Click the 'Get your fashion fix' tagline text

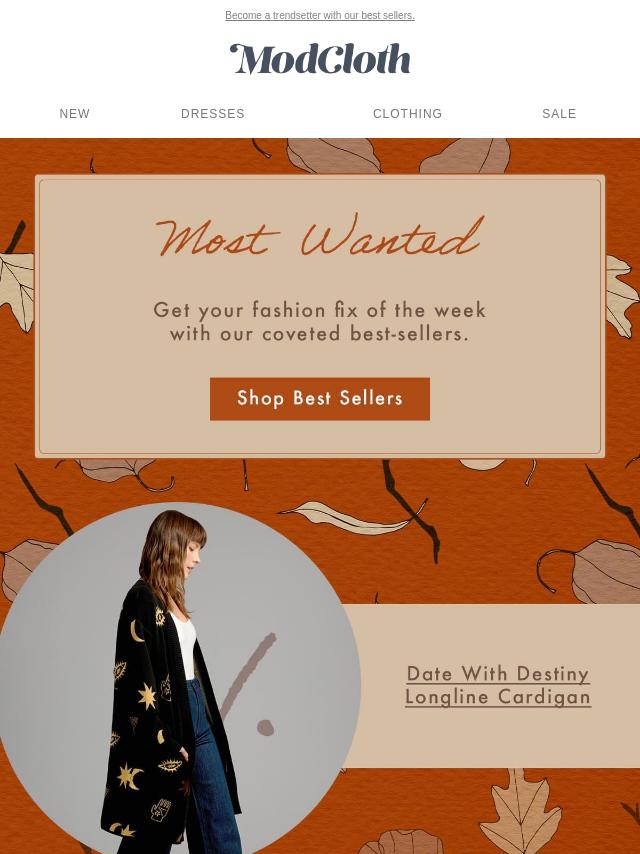click(x=320, y=321)
